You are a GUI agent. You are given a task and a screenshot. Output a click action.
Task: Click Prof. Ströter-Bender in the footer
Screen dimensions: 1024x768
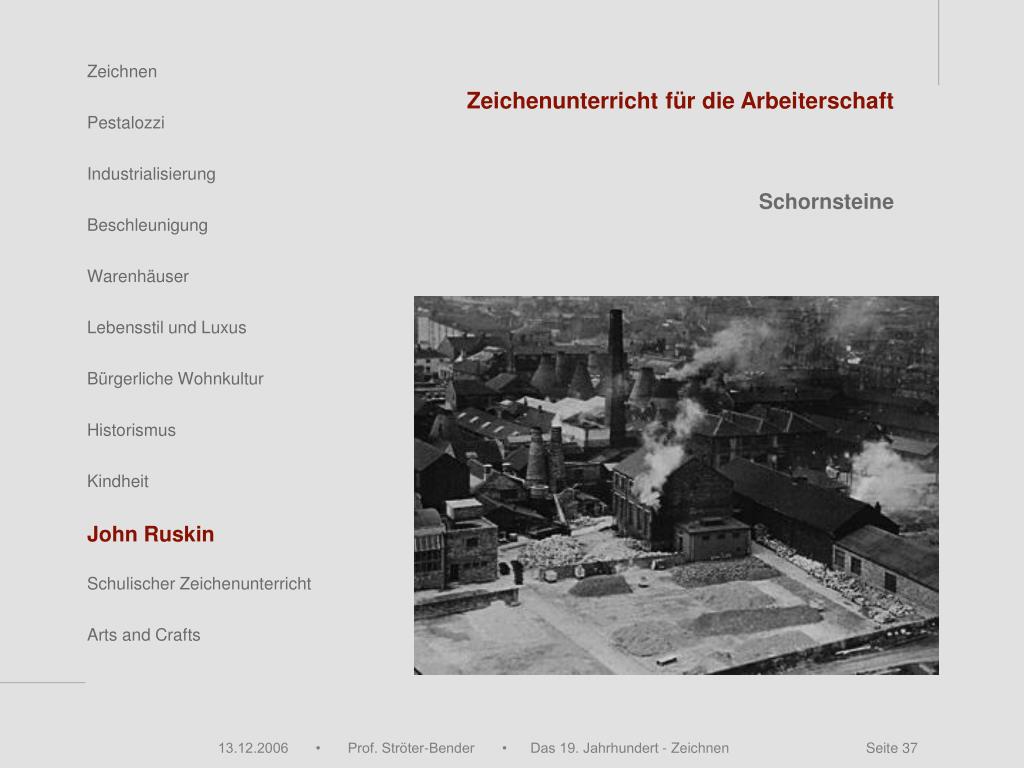click(411, 748)
